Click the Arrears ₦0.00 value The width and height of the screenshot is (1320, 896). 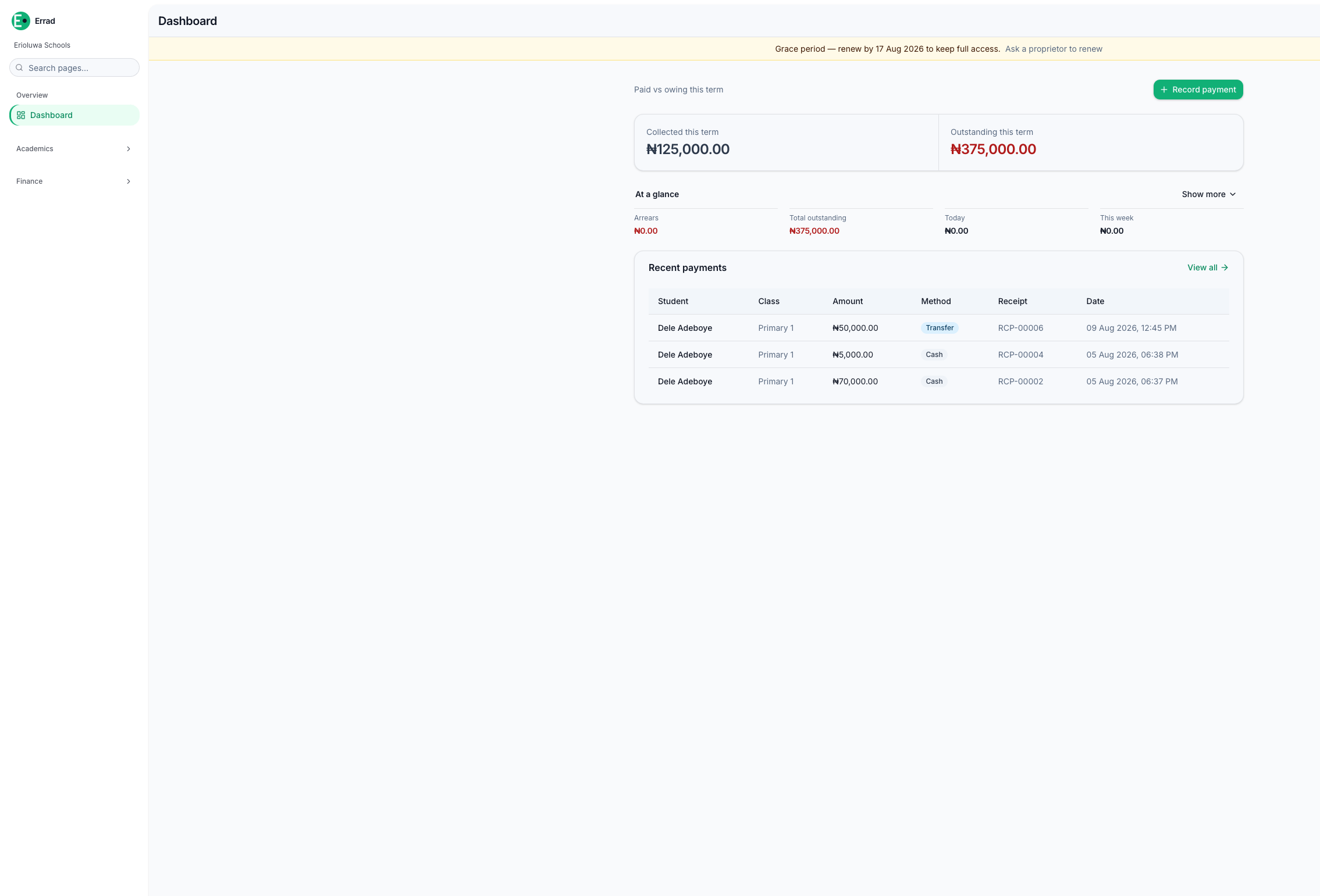click(646, 231)
